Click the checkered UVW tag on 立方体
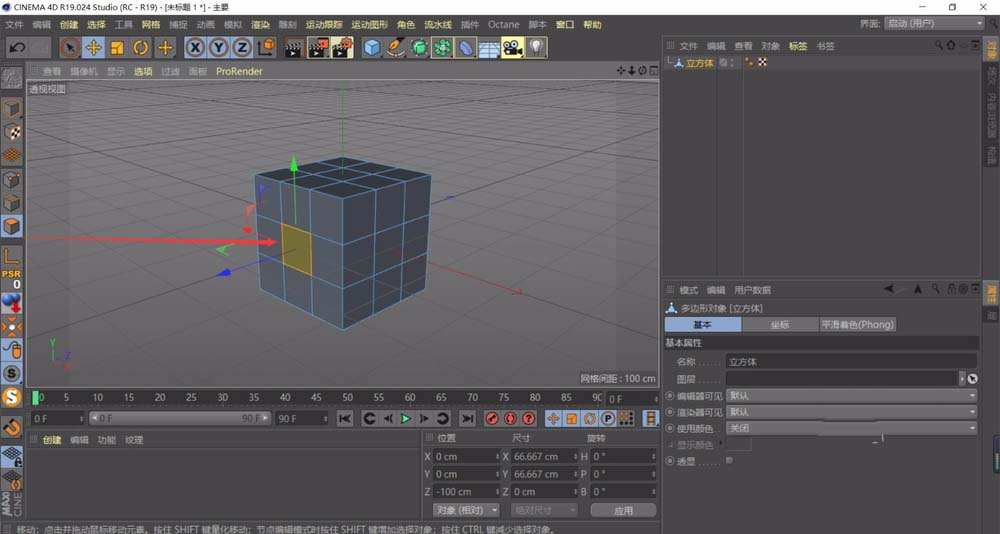Image resolution: width=1000 pixels, height=534 pixels. [762, 63]
